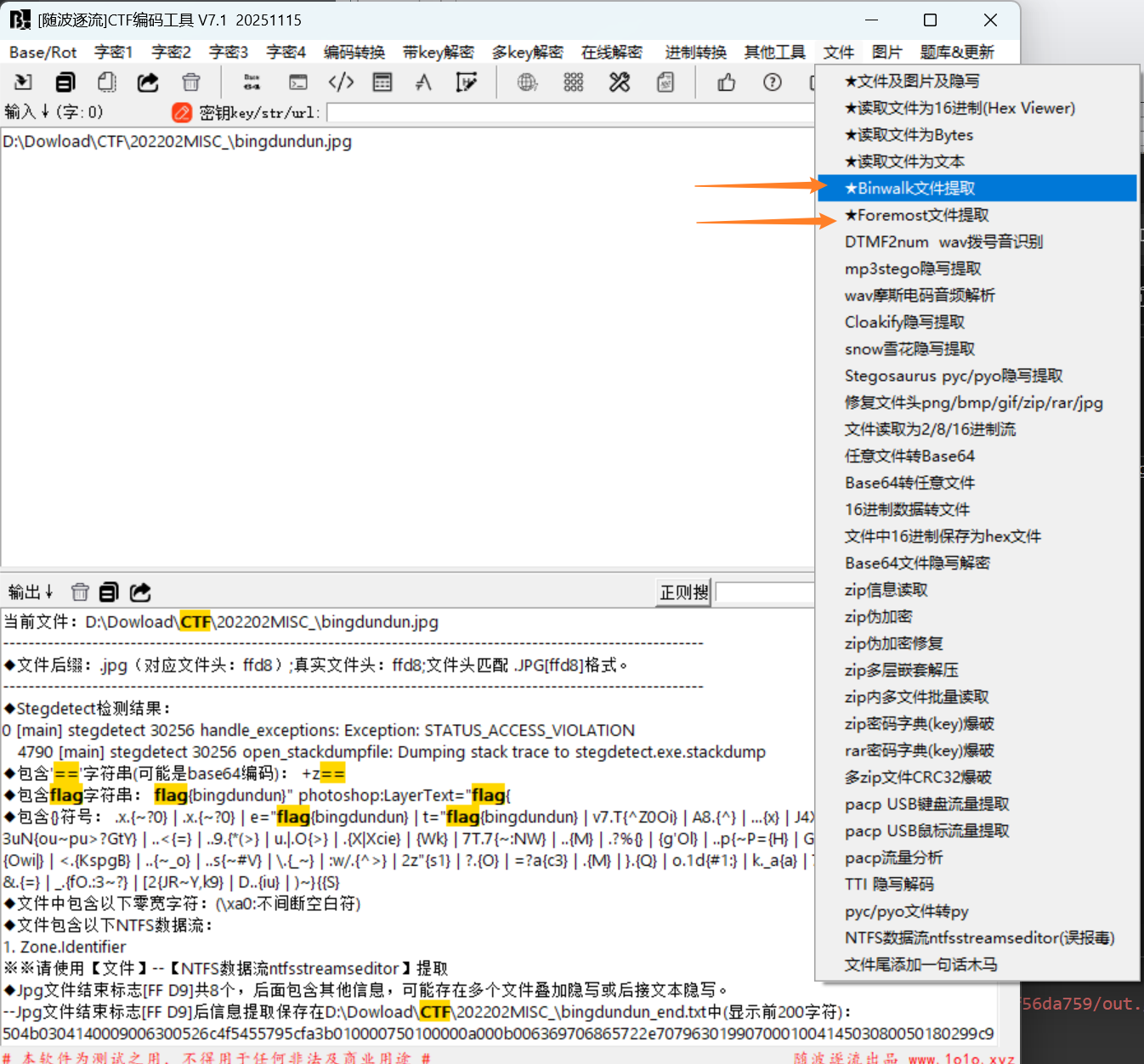The image size is (1144, 1064).
Task: Focus the 密钥key/str/url input field
Action: point(569,112)
